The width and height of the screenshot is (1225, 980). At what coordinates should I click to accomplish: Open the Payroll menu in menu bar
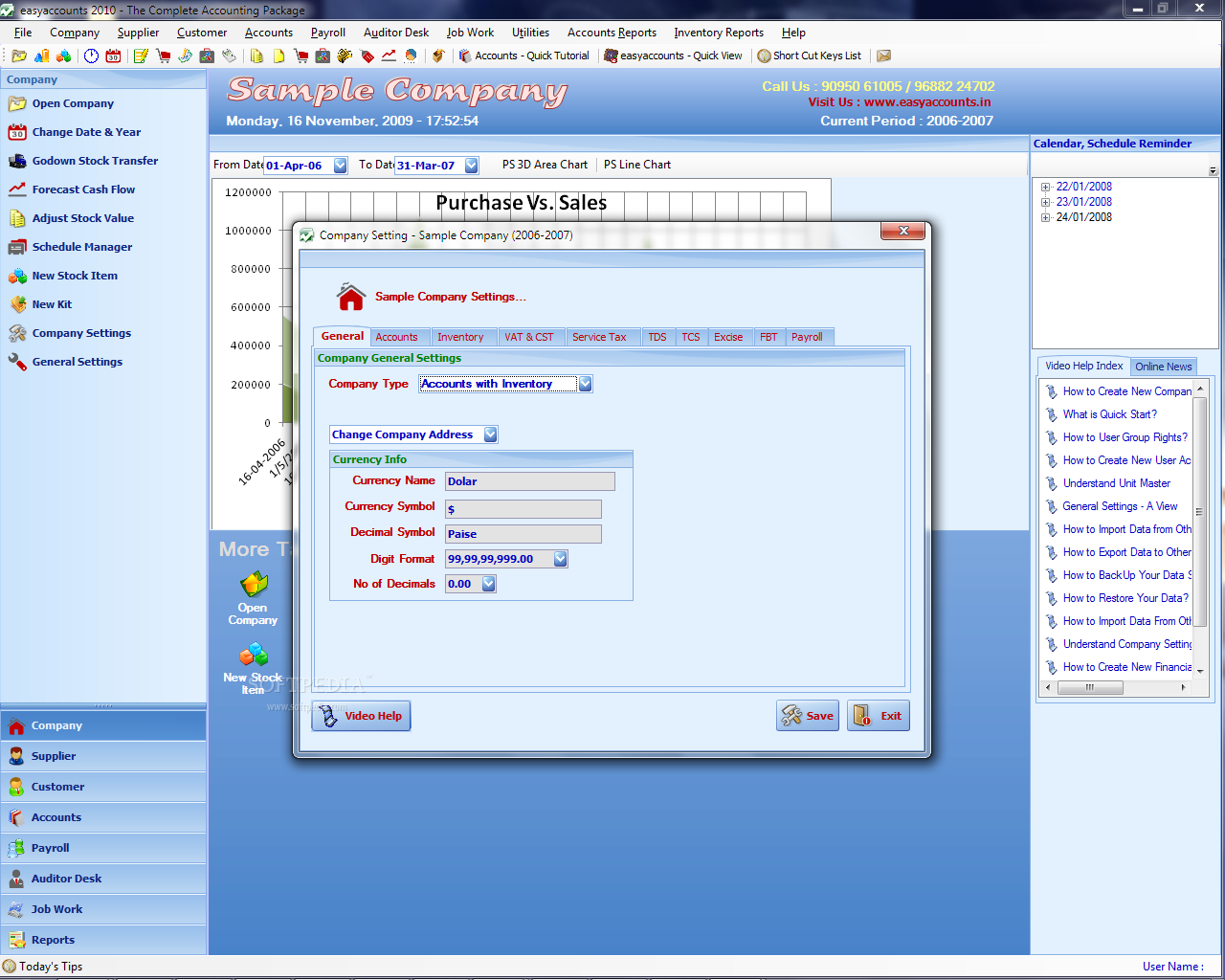coord(328,33)
